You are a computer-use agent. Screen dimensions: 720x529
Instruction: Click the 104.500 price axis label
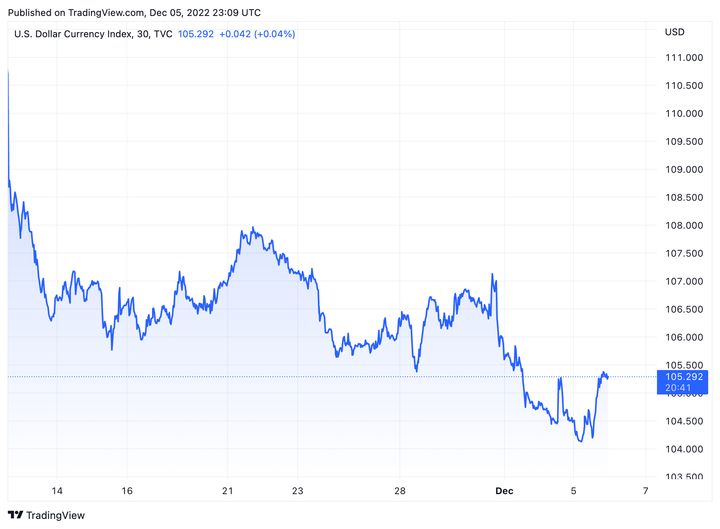point(684,421)
